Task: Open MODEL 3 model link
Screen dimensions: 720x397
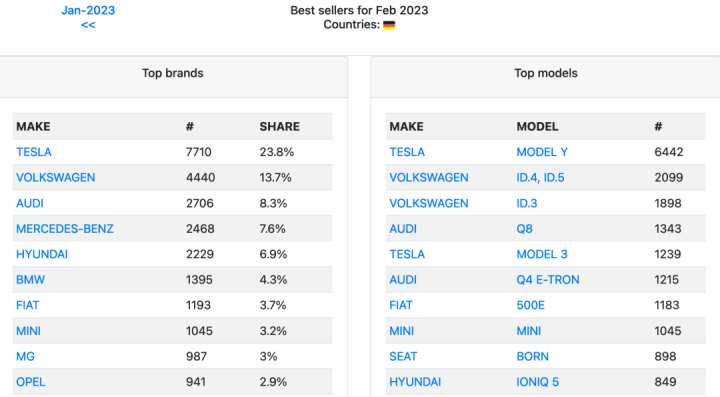Action: click(x=542, y=254)
